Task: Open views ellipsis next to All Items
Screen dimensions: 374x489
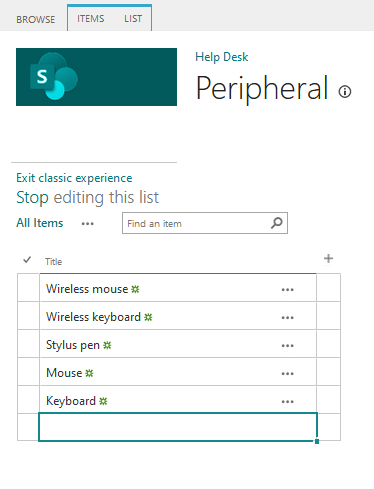Action: point(88,224)
